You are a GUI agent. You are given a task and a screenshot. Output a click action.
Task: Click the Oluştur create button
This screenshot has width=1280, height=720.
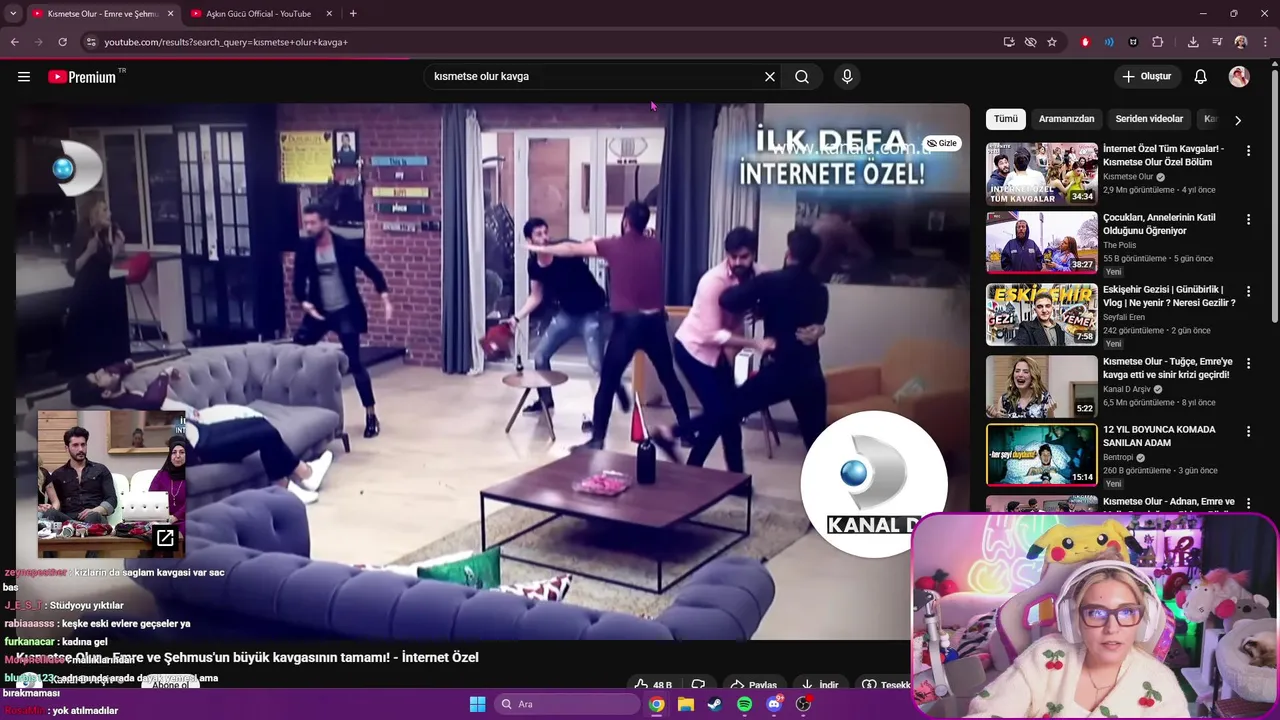(x=1146, y=77)
